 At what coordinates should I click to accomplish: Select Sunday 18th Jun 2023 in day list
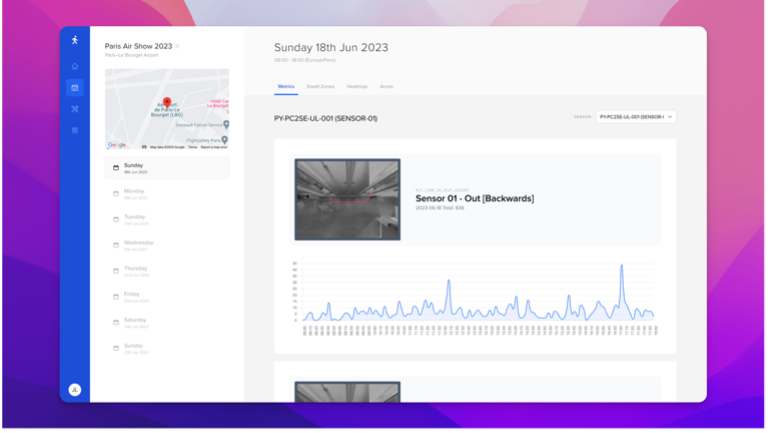[x=166, y=167]
